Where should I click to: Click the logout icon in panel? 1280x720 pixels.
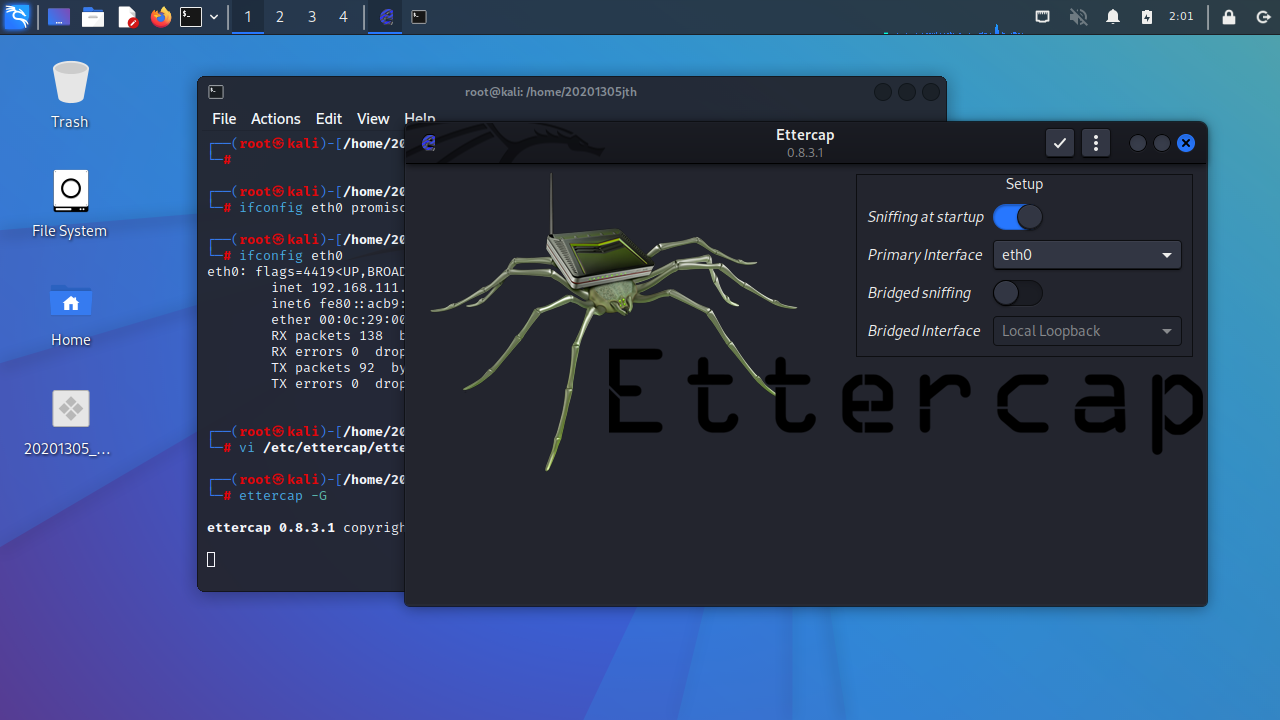pos(1262,16)
